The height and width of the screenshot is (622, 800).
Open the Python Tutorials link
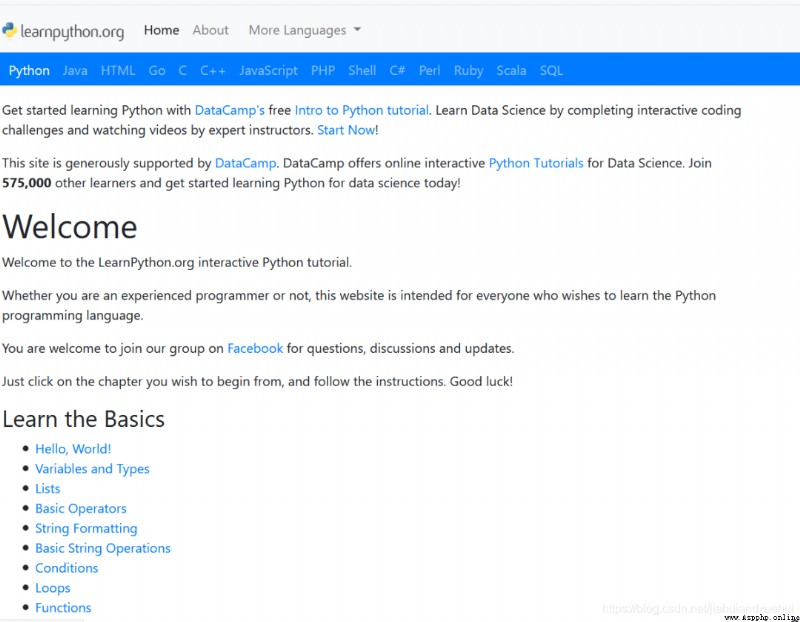[x=536, y=163]
